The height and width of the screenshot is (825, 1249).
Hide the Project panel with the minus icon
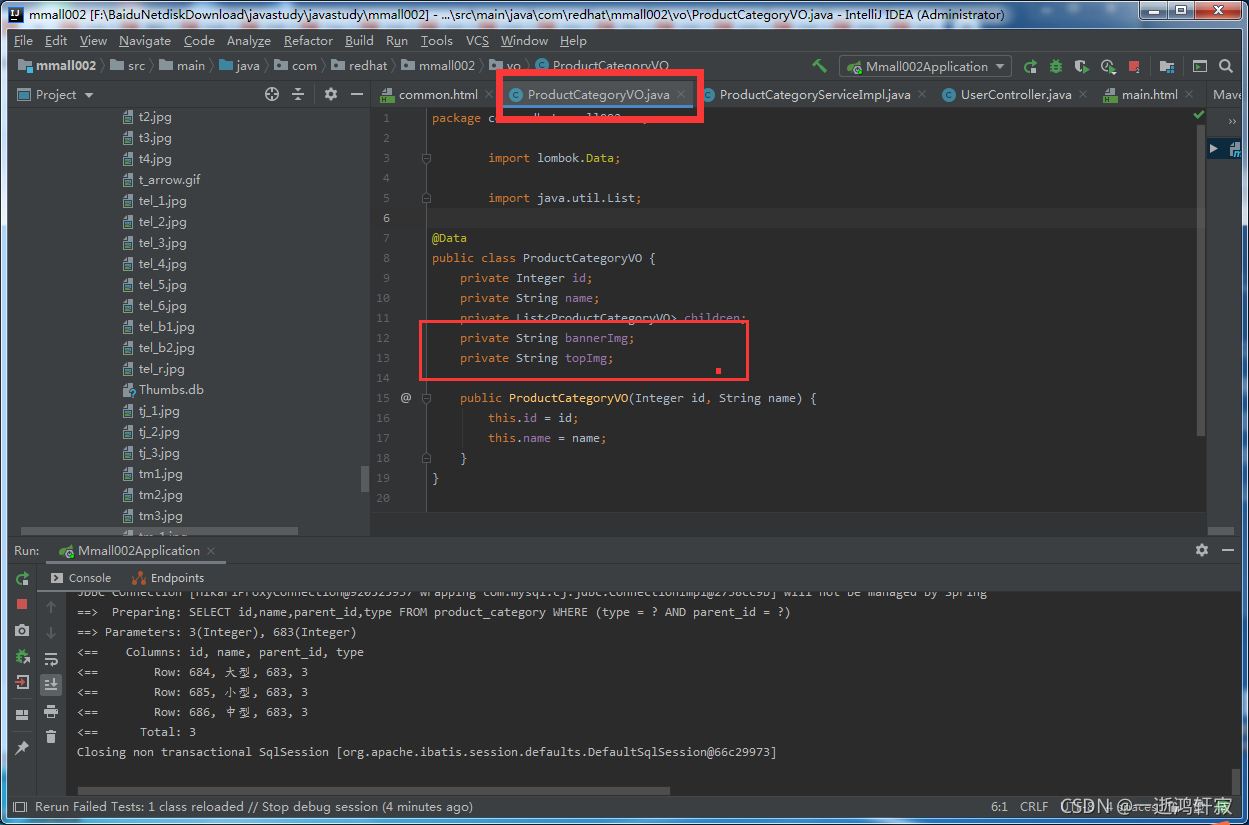(357, 94)
